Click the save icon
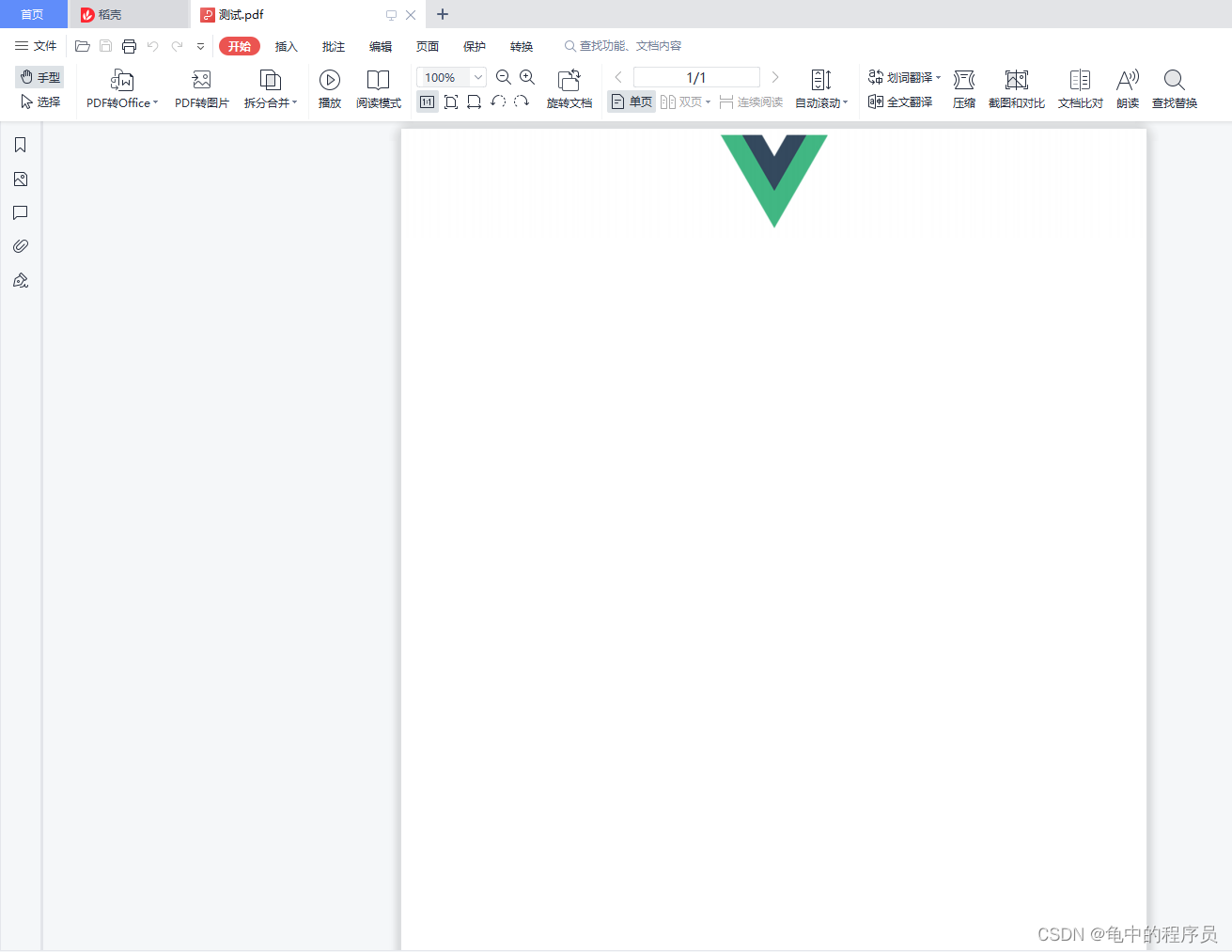 coord(105,46)
